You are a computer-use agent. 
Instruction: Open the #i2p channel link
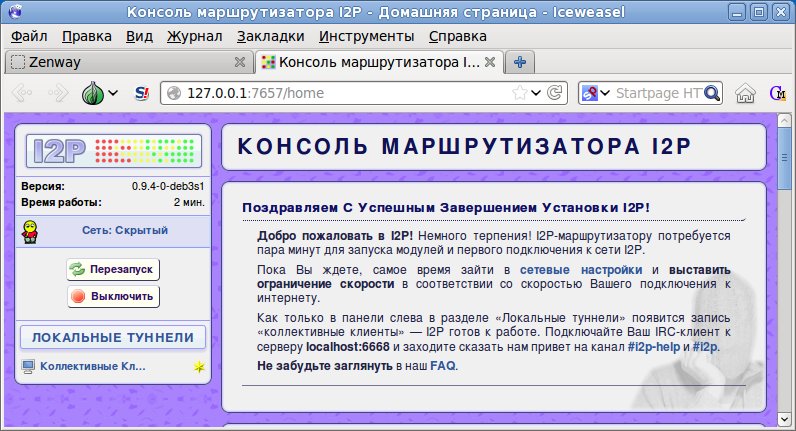pos(705,347)
